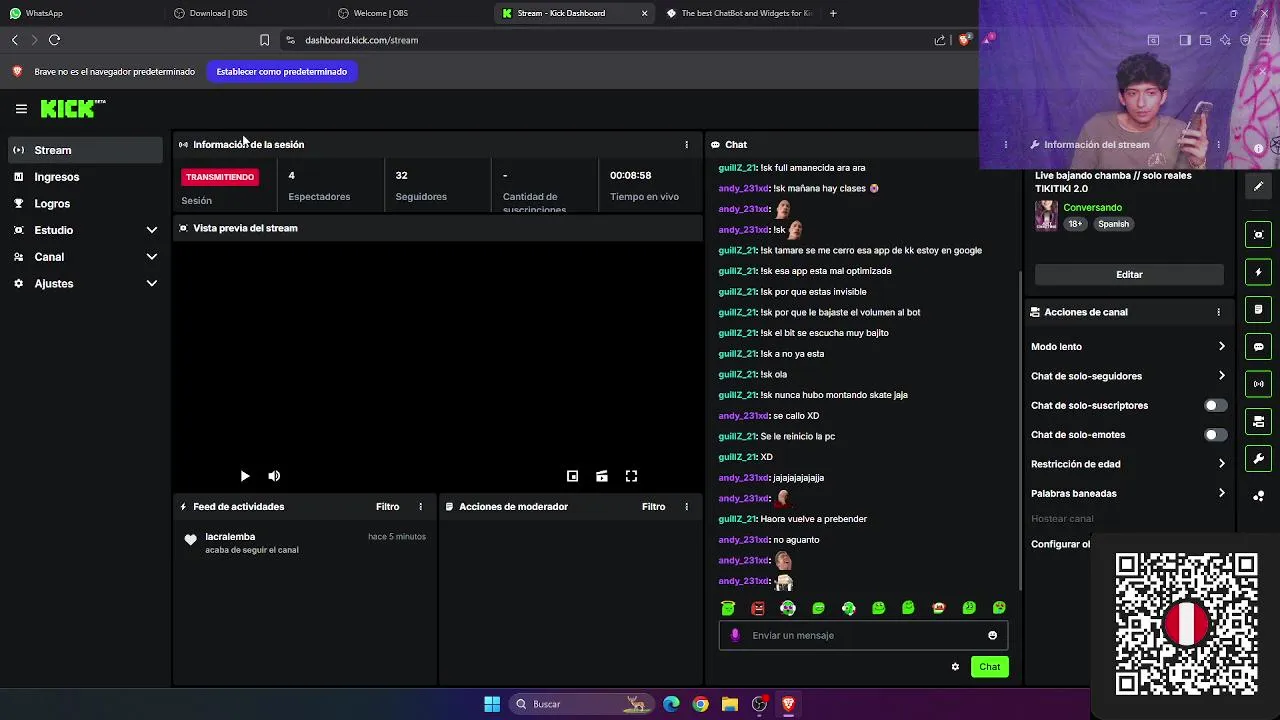Bookmark this page in the address bar
This screenshot has height=720, width=1280.
pos(264,40)
